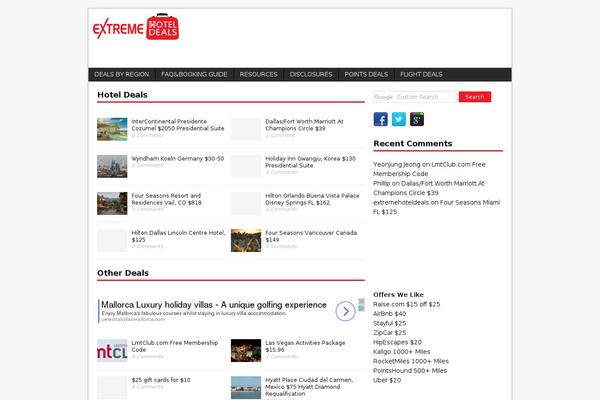The image size is (600, 400).
Task: Open Wyndham Koeln Germany $30-50 deal
Action: 178,158
